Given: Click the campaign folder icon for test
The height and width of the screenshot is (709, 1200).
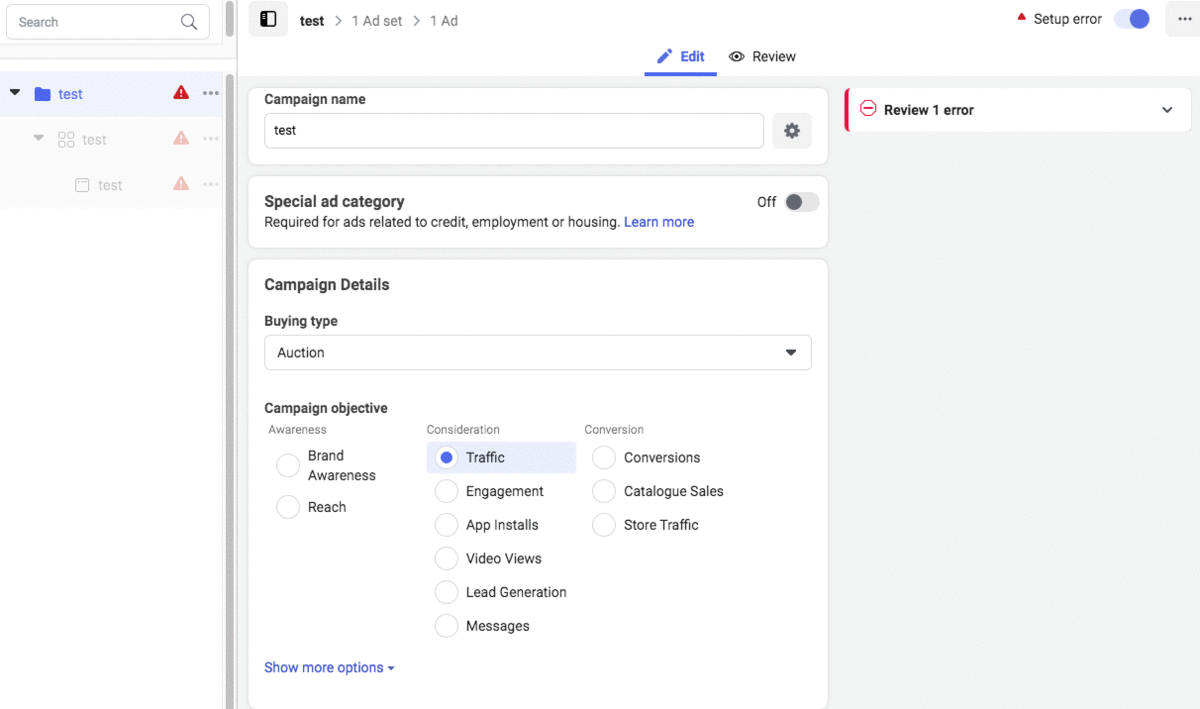Looking at the screenshot, I should pyautogui.click(x=42, y=94).
